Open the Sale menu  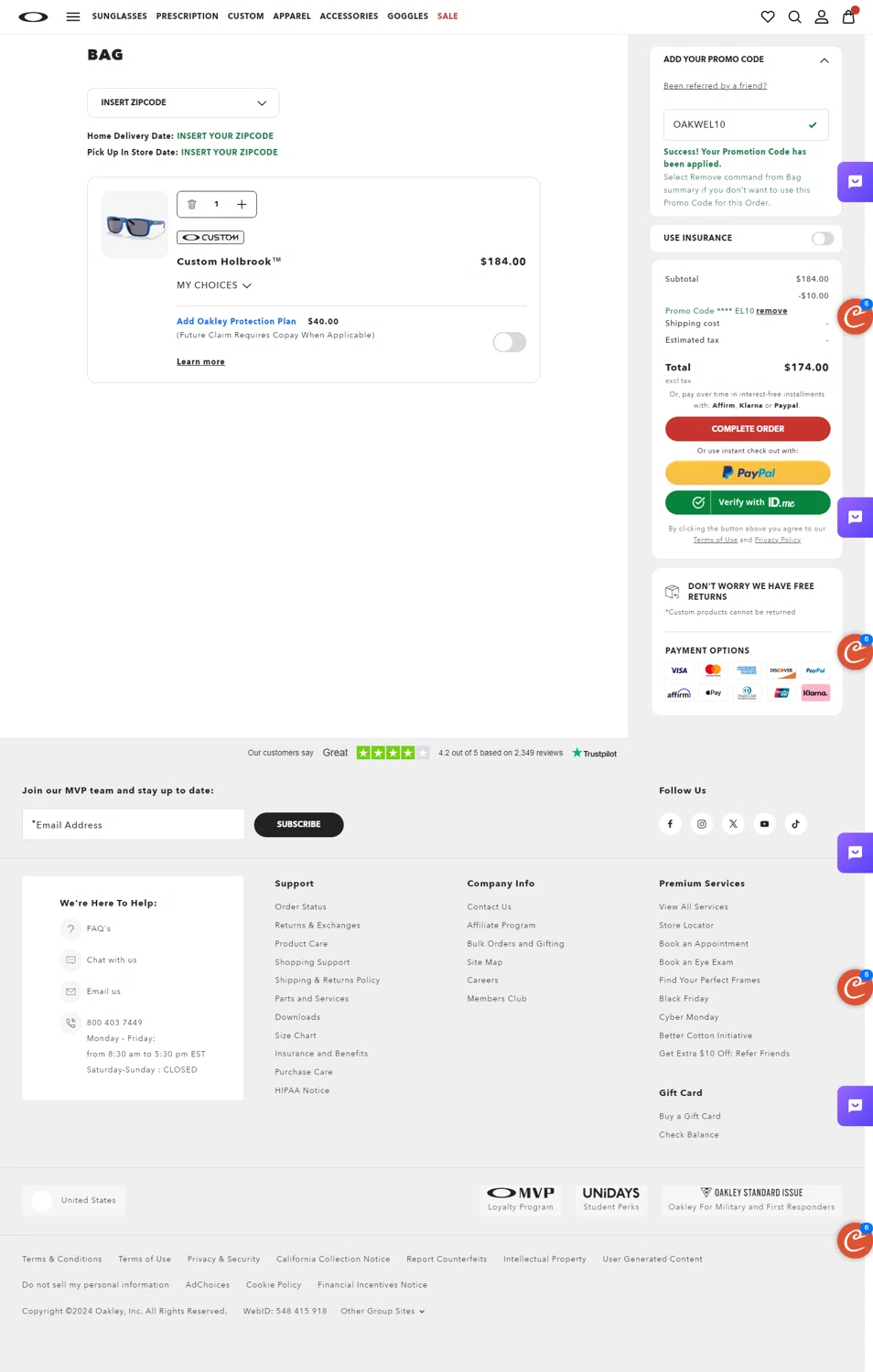(x=447, y=16)
